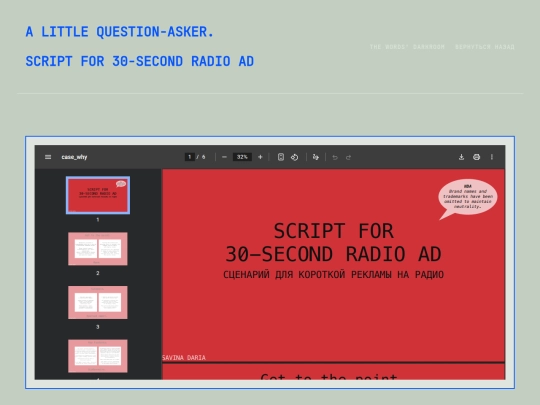Image resolution: width=540 pixels, height=405 pixels.
Task: Click the fit to page icon
Action: coord(281,157)
